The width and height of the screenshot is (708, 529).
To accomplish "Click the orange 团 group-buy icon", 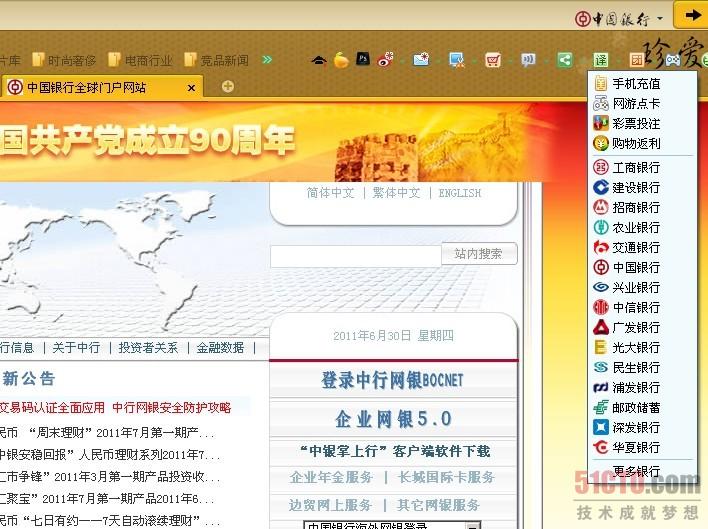I will pyautogui.click(x=637, y=60).
